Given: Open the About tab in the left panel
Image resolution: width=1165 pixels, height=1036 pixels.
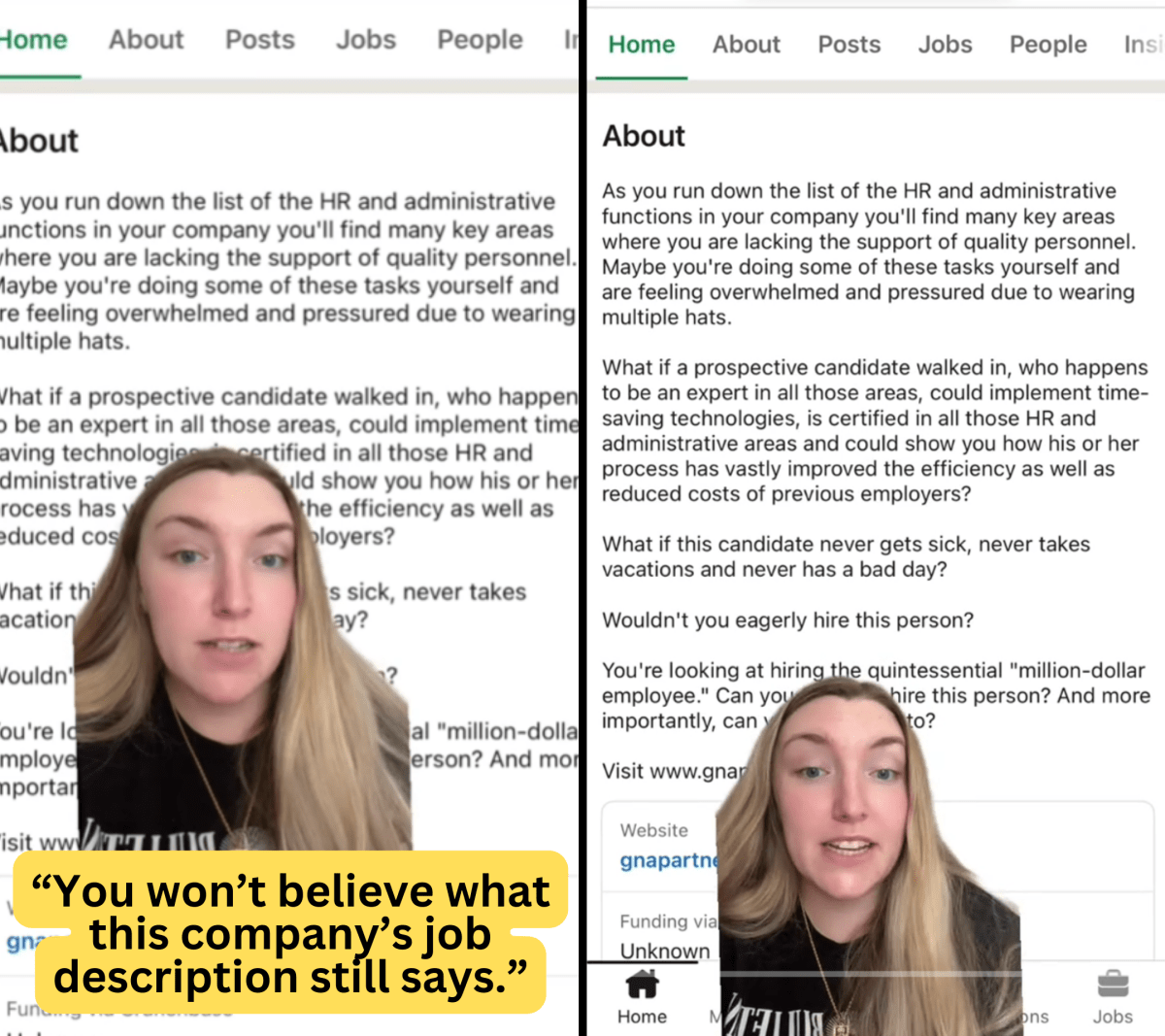Looking at the screenshot, I should click(146, 40).
